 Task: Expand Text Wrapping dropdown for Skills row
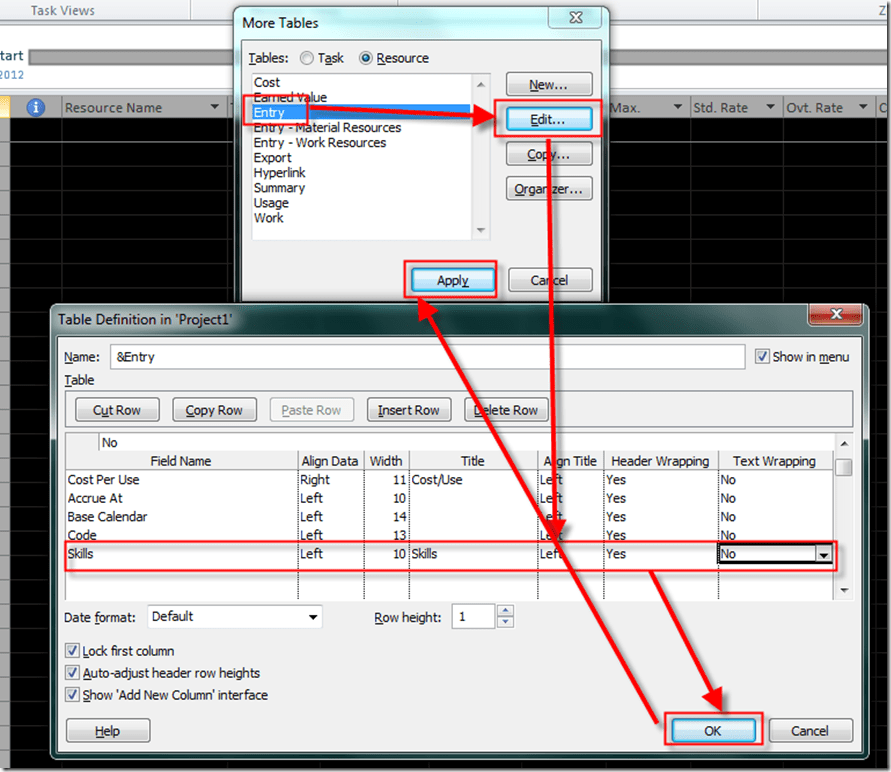(824, 554)
